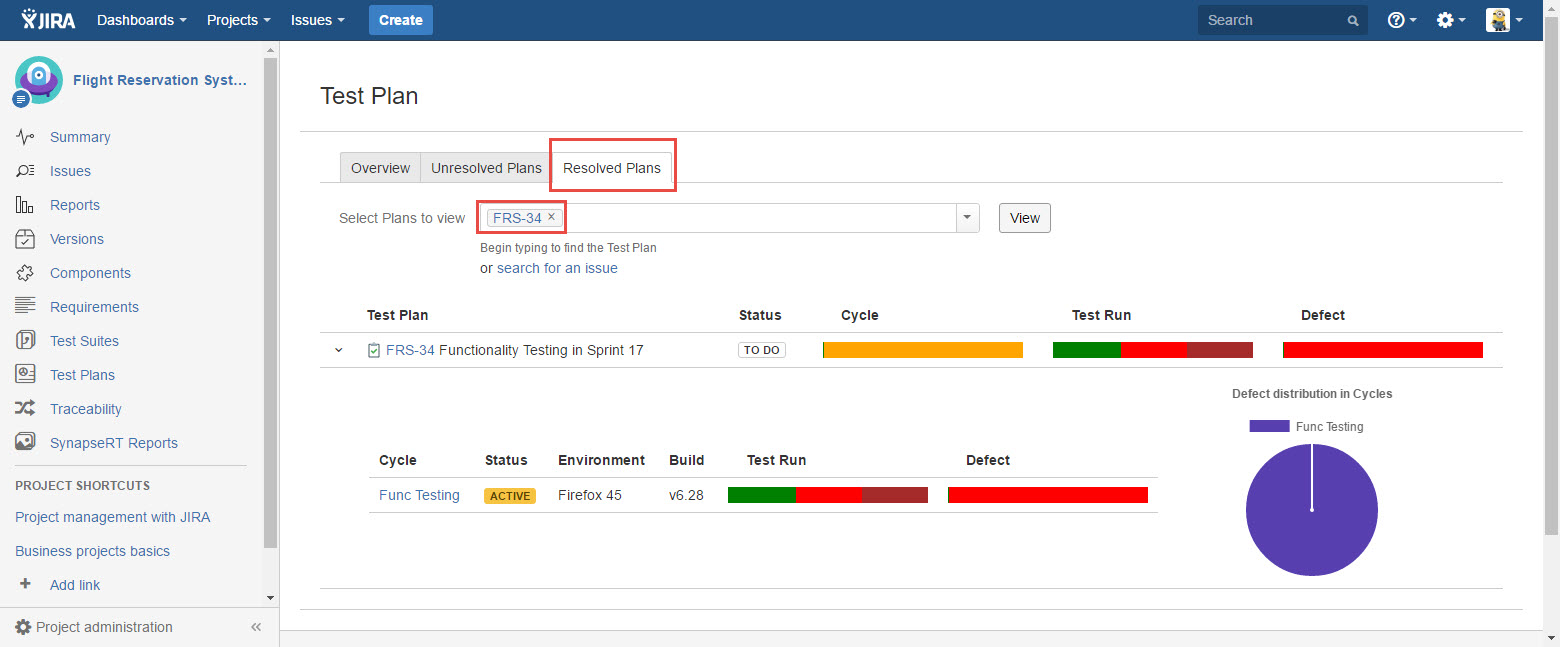Click FRS-34 row Test Run progress bar

pos(1153,350)
